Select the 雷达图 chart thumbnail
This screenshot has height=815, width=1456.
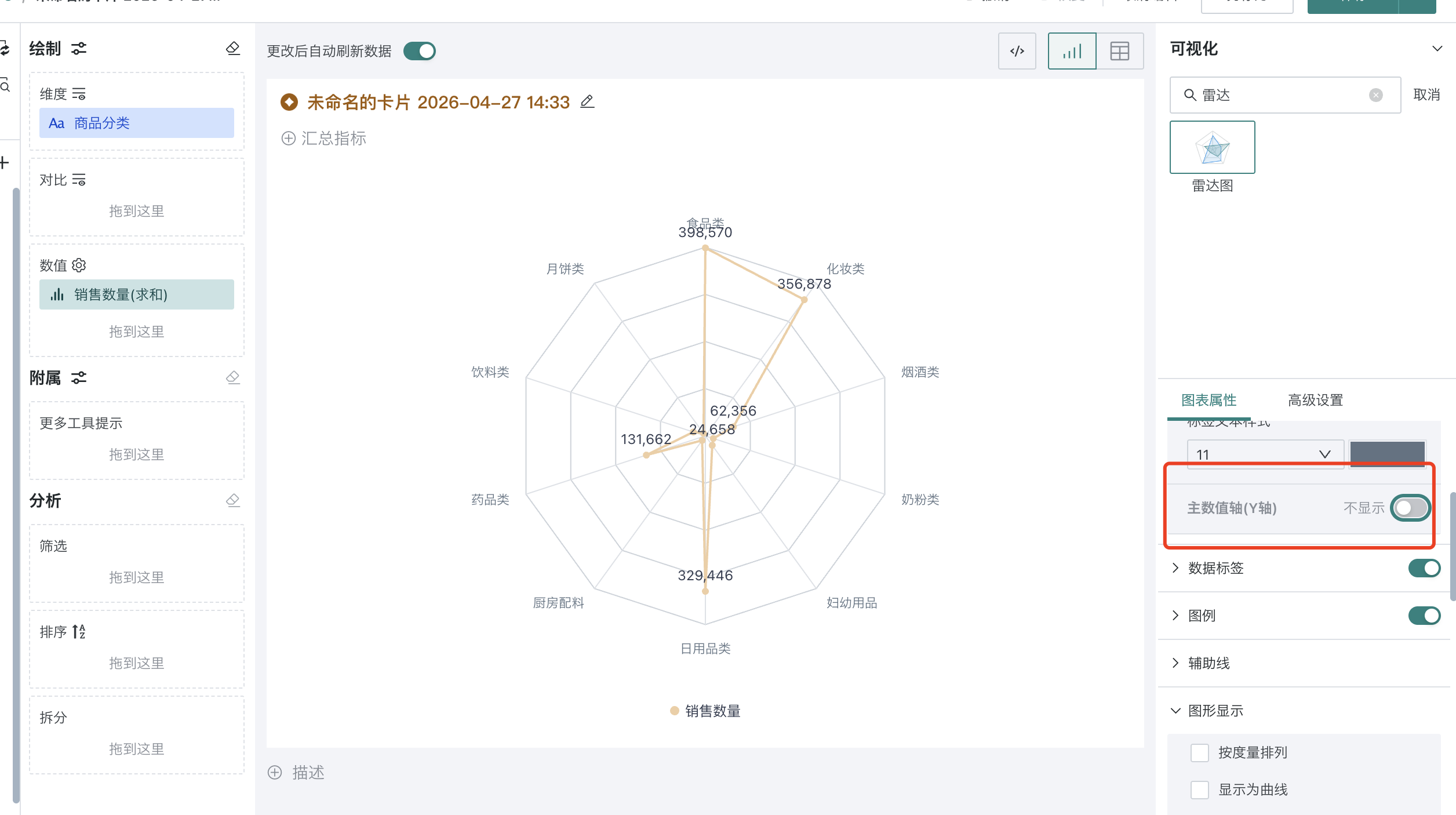click(x=1212, y=147)
